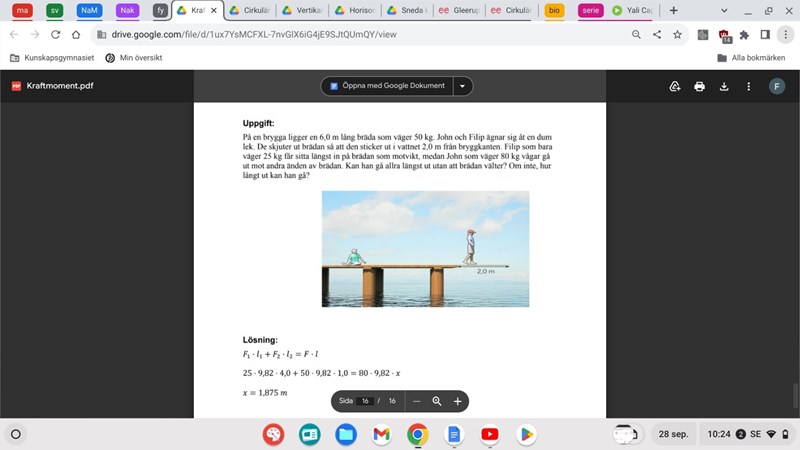Click the page number field

(x=367, y=401)
